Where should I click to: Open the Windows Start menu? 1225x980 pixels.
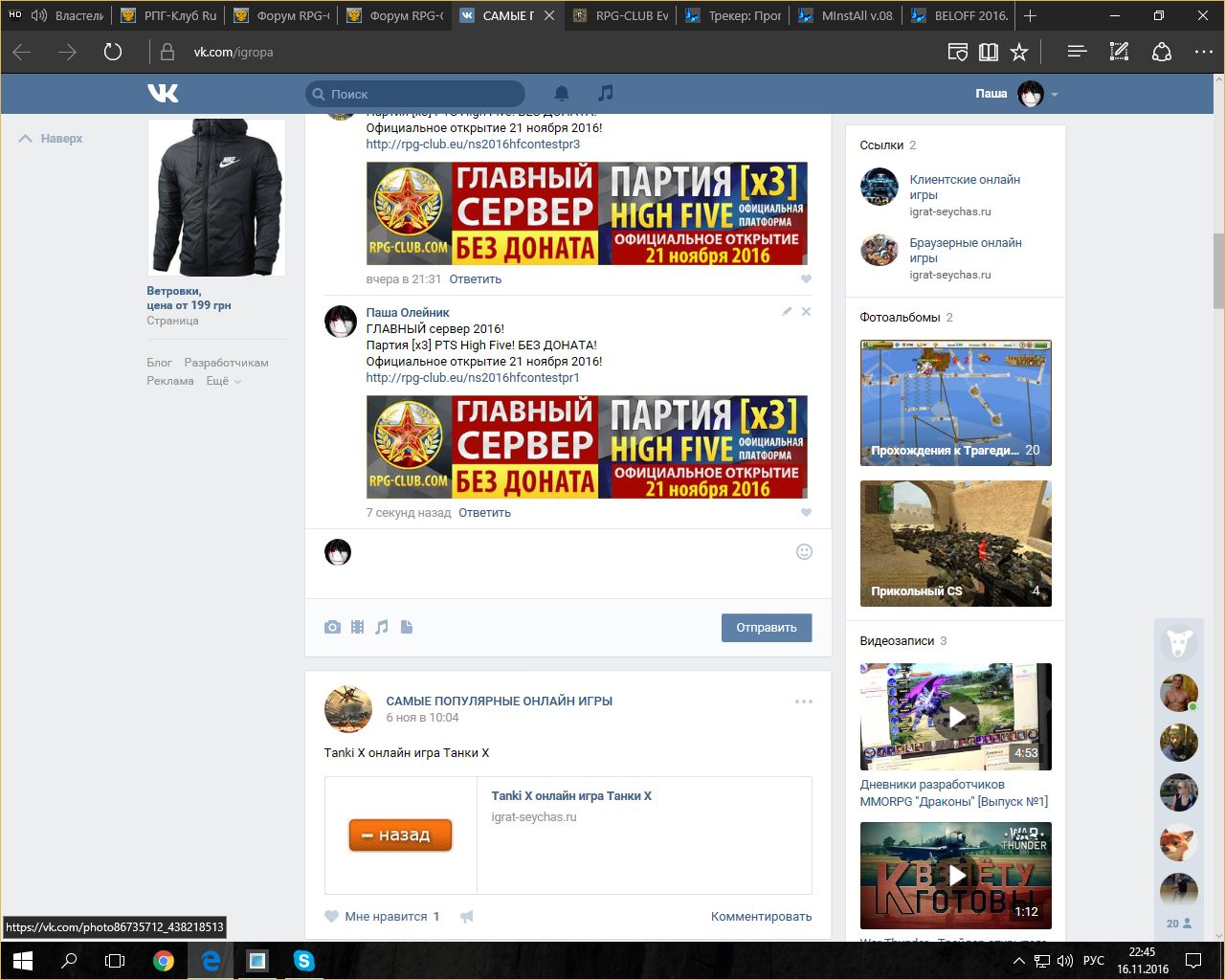(23, 960)
